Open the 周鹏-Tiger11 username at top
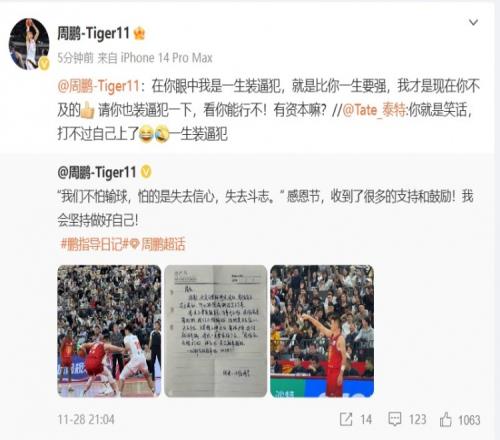Viewport: 500px width, 440px height. [x=93, y=33]
